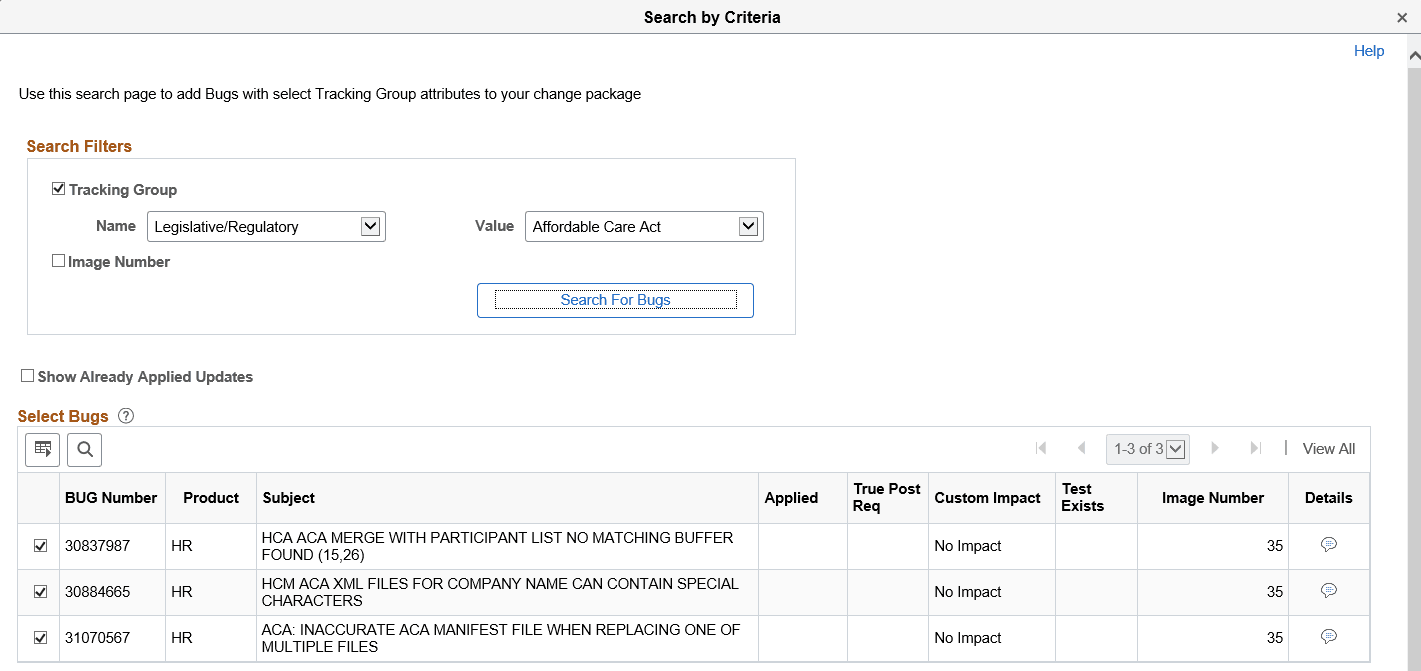
Task: Uncheck the Tracking Group filter
Action: click(x=58, y=188)
